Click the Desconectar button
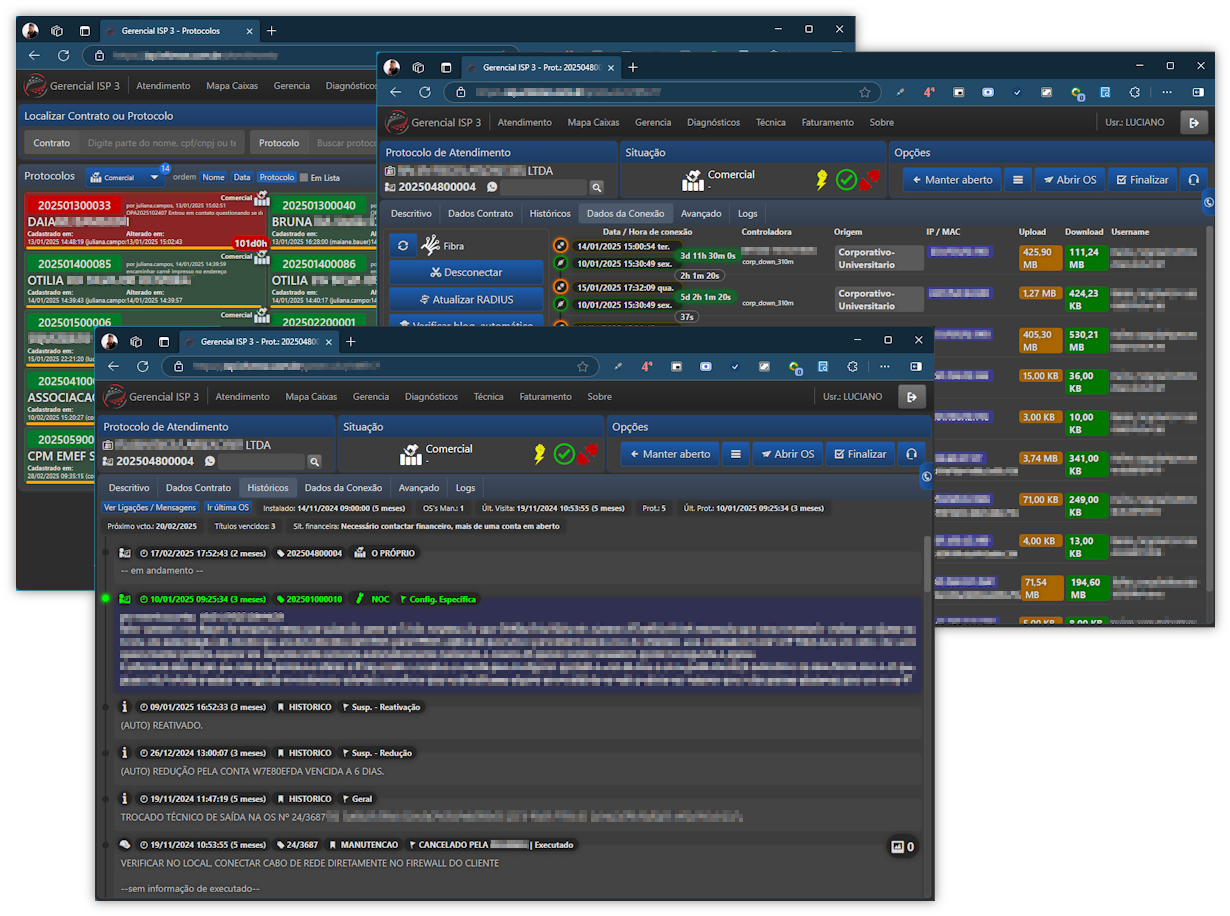Image resolution: width=1230 pixels, height=916 pixels. click(466, 272)
